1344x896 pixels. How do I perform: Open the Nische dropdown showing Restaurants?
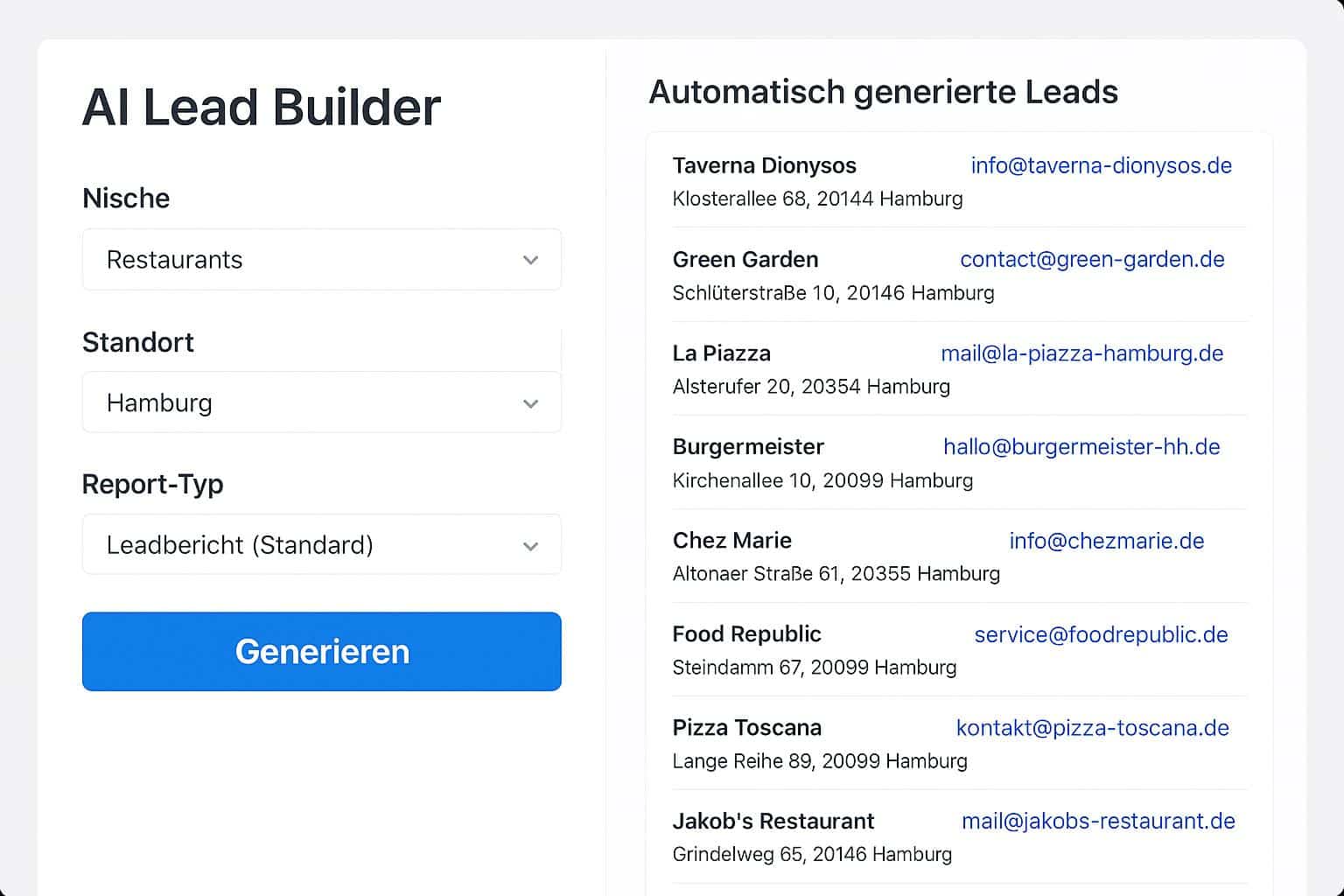320,260
